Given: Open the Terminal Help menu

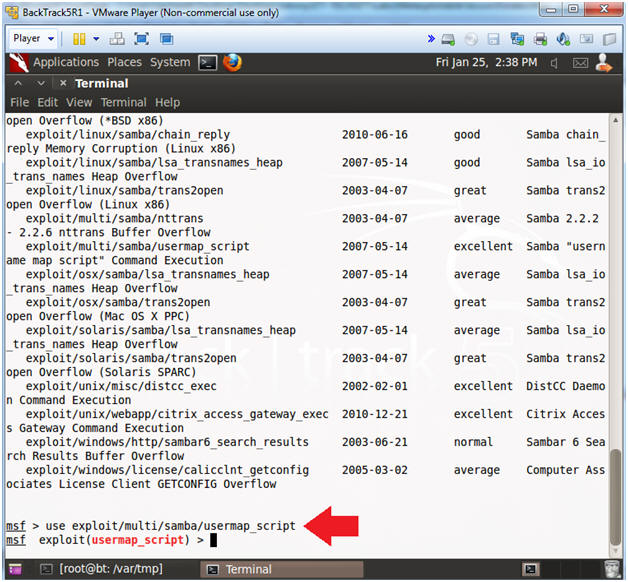Looking at the screenshot, I should click(x=167, y=103).
